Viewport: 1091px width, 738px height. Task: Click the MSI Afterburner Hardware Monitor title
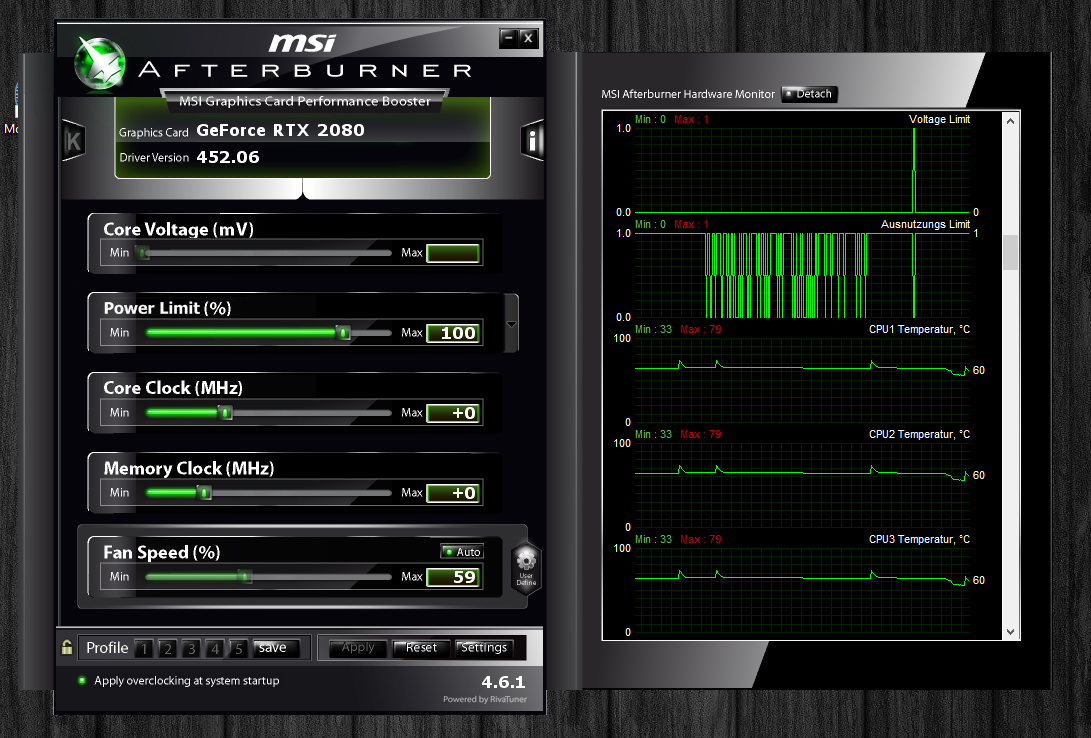click(688, 94)
